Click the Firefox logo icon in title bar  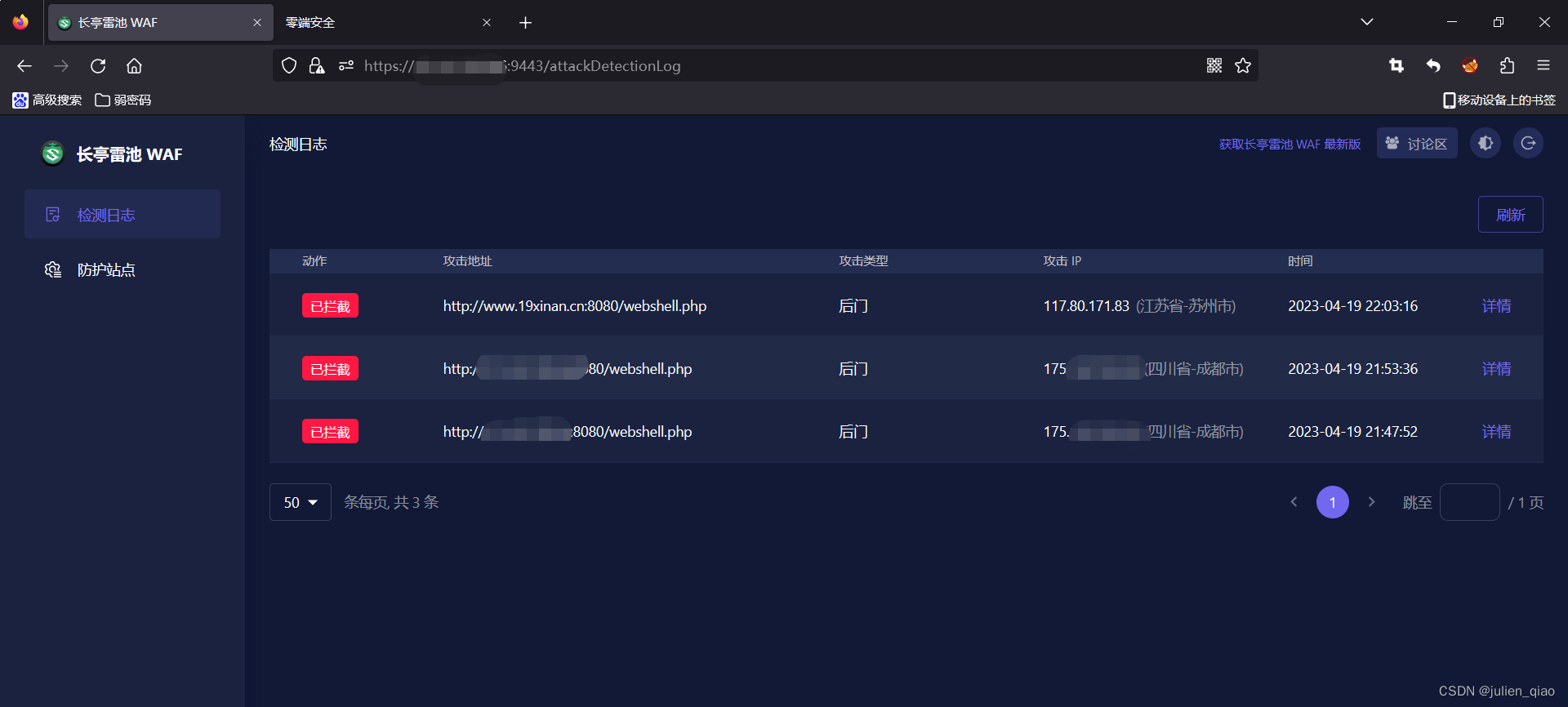pos(20,22)
